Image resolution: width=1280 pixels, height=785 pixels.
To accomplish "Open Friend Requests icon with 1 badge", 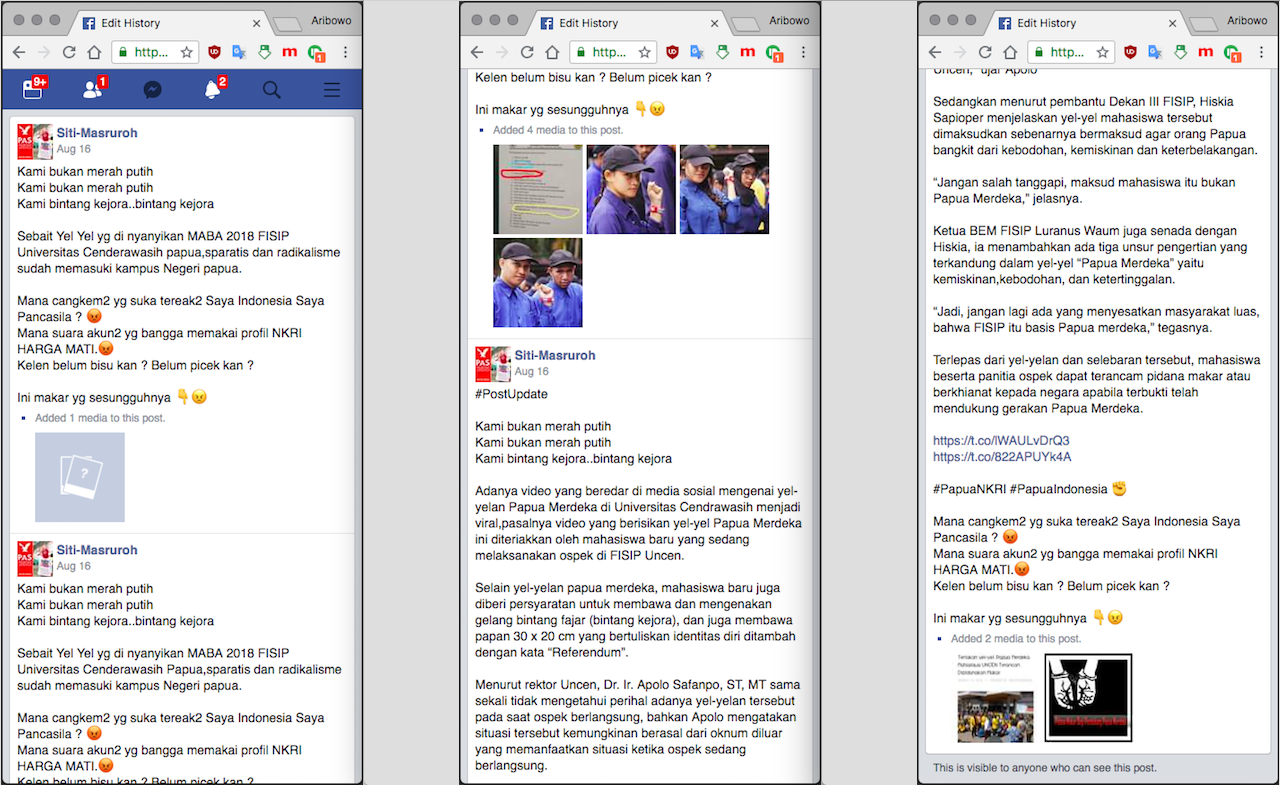I will [93, 90].
